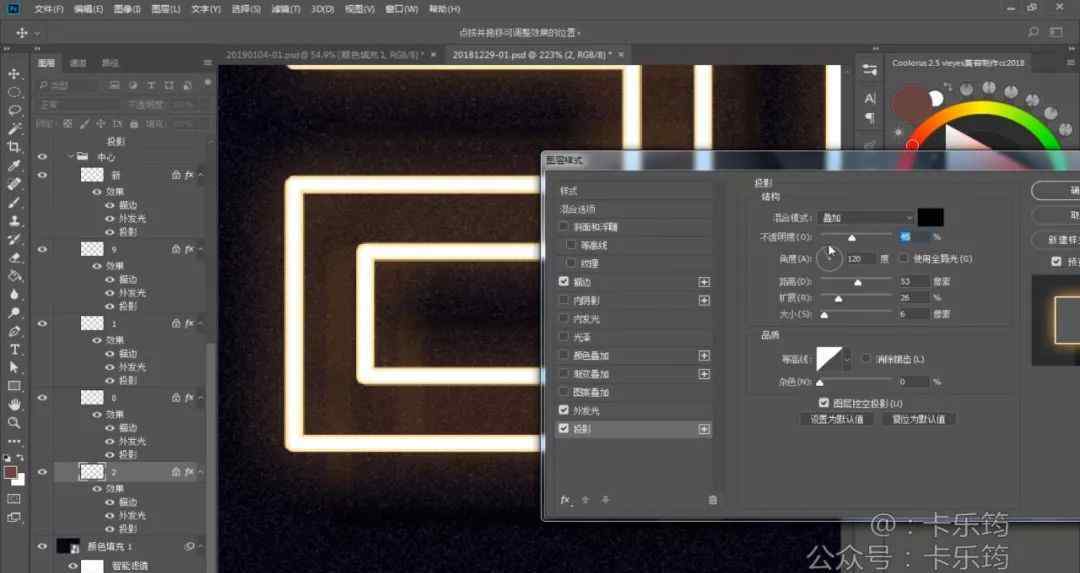
Task: Select the Move tool in the toolbar
Action: 14,74
